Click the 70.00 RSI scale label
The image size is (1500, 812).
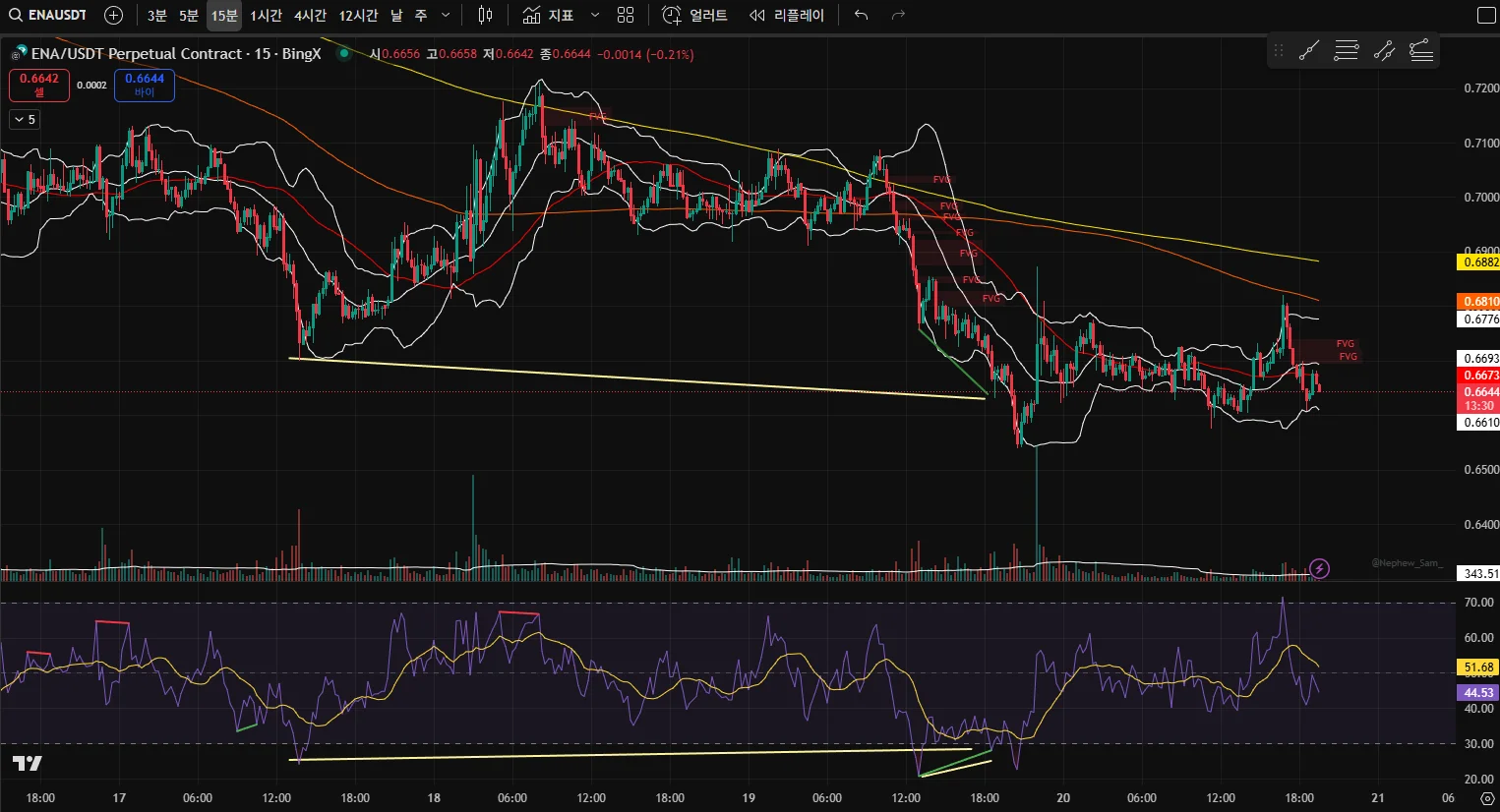[1479, 603]
